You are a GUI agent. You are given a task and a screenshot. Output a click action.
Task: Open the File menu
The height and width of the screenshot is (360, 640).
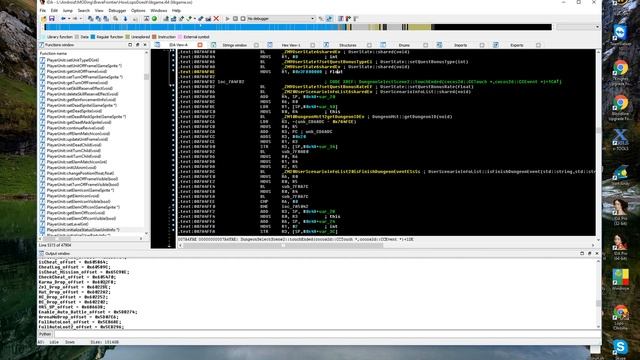[42, 11]
